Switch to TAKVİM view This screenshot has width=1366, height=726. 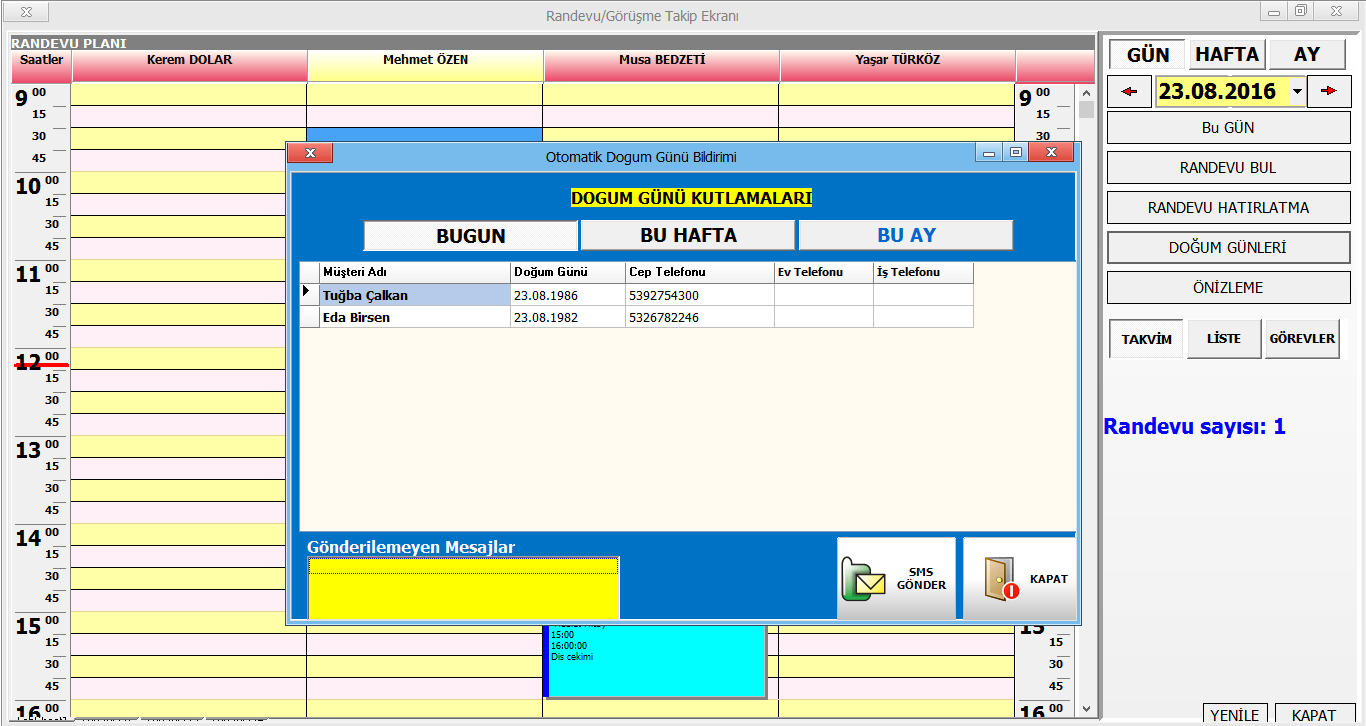click(1146, 339)
